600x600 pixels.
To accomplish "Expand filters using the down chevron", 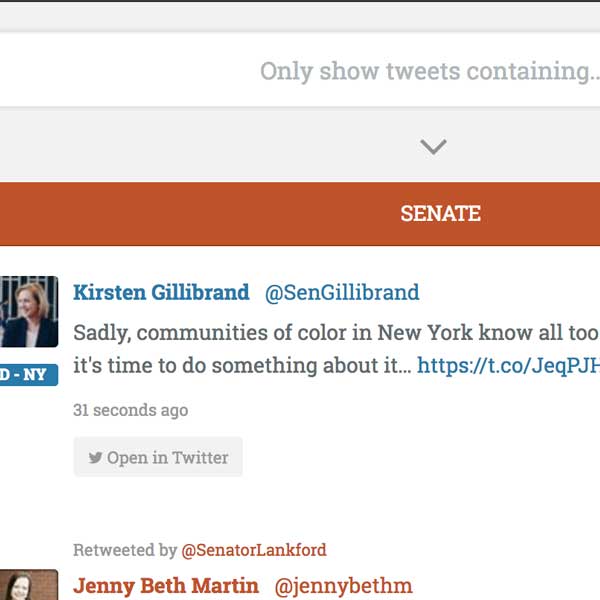I will point(433,147).
